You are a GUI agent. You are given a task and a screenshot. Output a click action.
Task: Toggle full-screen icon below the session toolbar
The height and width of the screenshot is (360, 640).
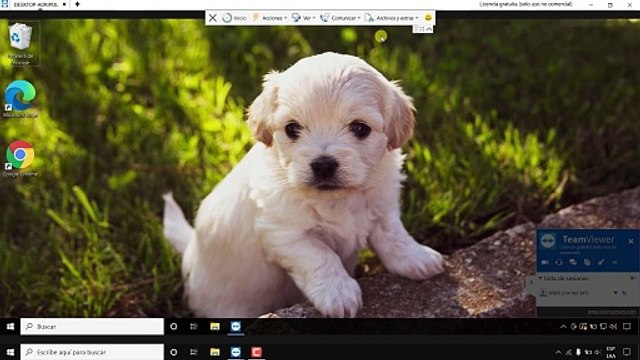422,29
